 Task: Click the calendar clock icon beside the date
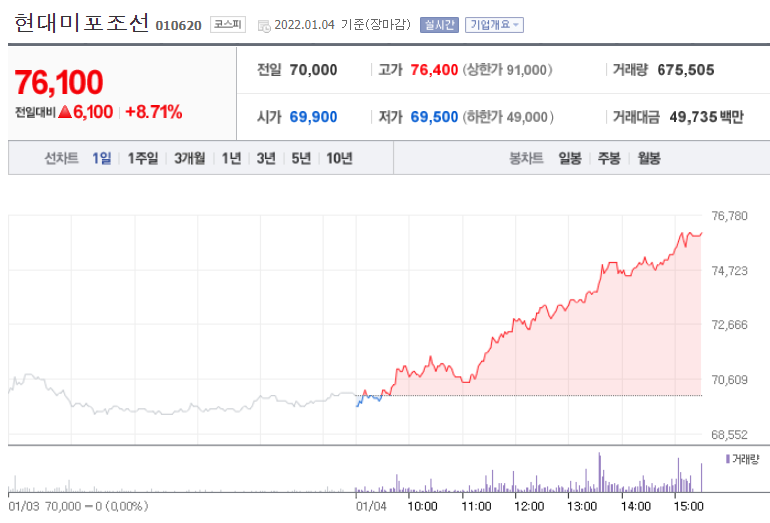(x=264, y=26)
